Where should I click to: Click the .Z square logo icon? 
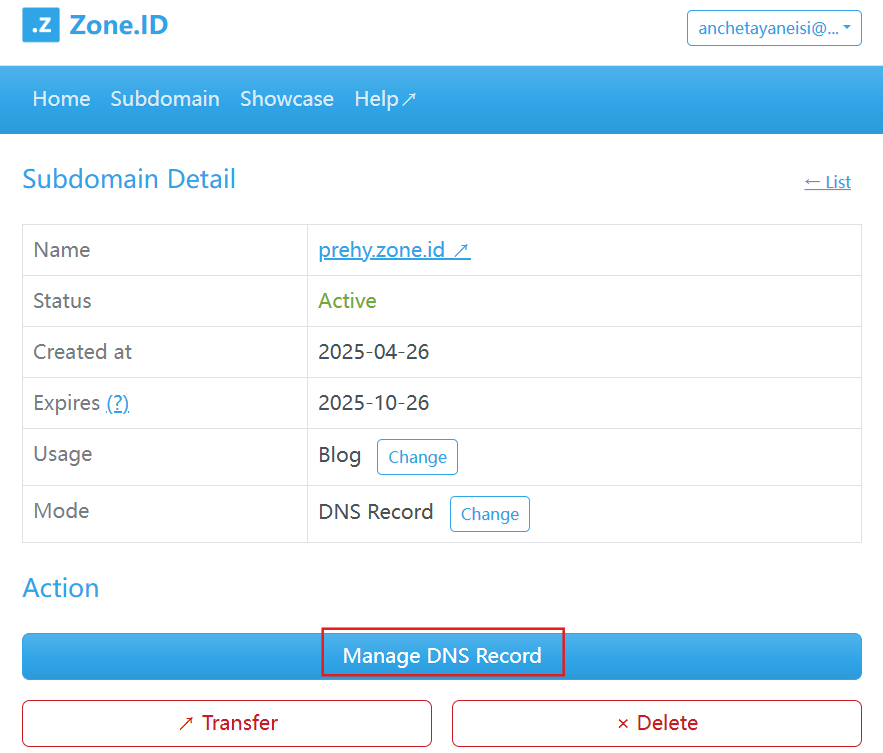coord(41,25)
